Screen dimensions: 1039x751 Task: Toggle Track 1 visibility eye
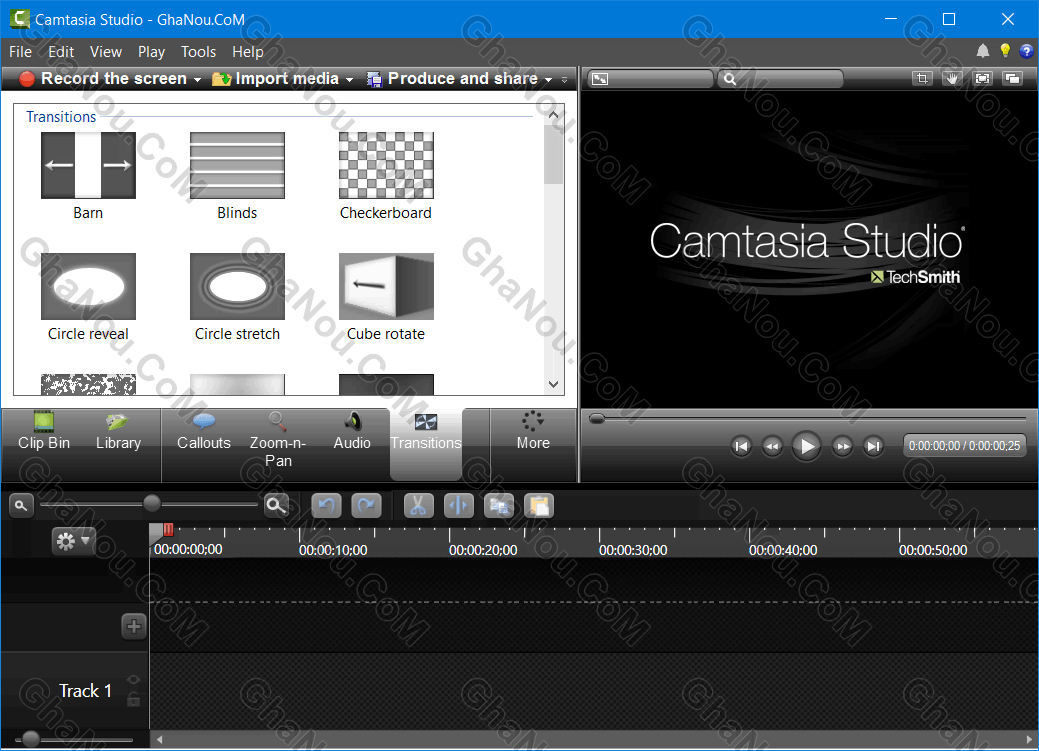[134, 679]
